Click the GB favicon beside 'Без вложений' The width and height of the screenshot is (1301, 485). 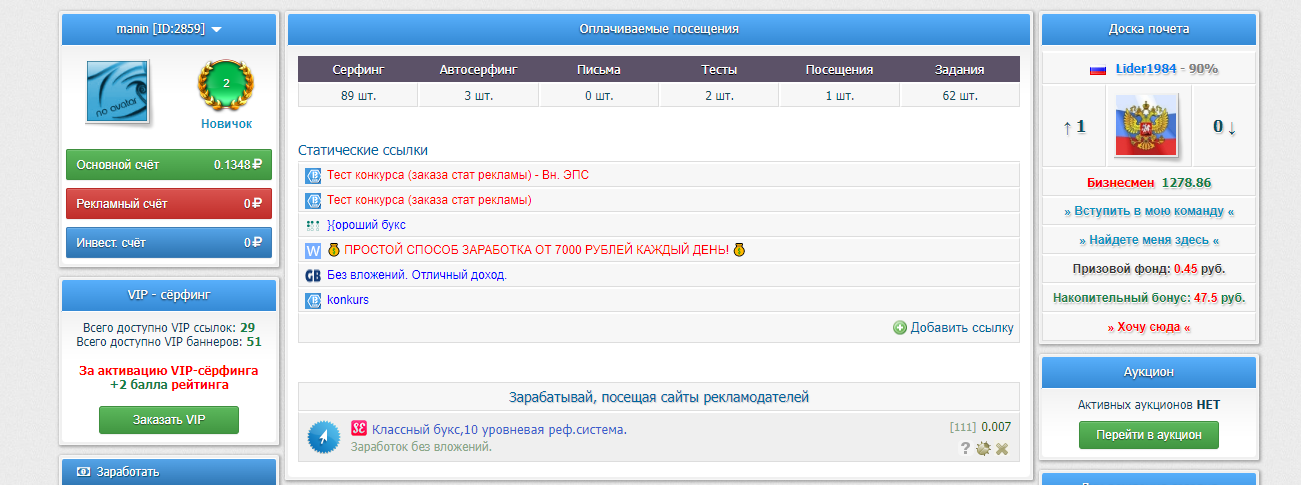(x=312, y=275)
